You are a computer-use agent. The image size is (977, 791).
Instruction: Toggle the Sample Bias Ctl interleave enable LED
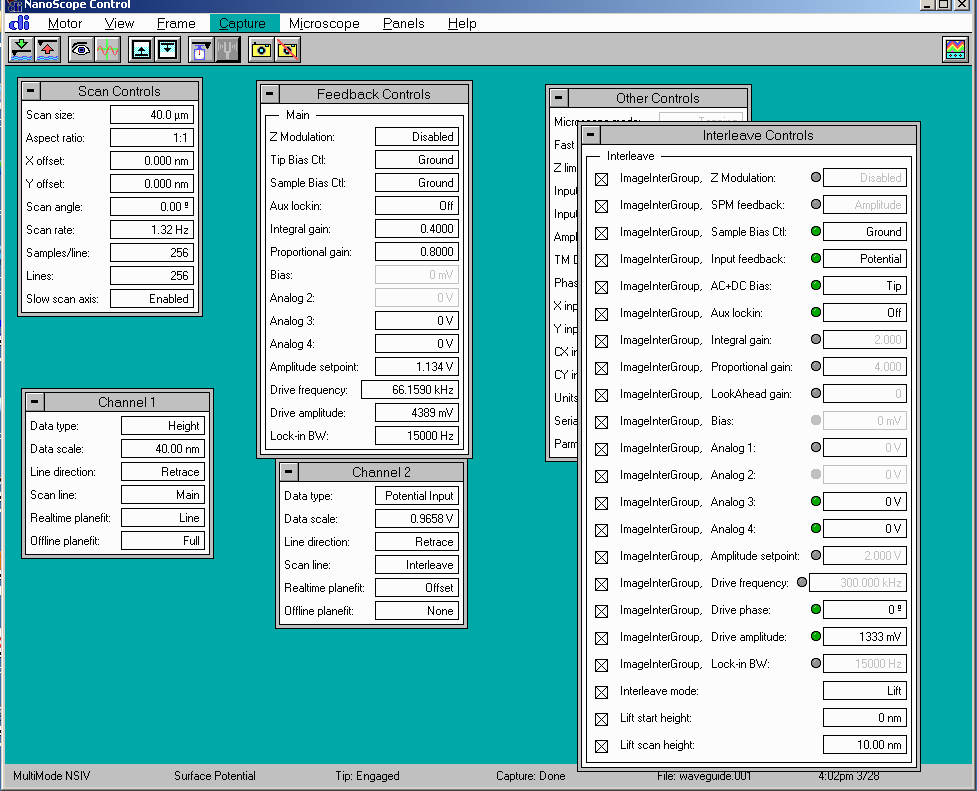coord(816,231)
